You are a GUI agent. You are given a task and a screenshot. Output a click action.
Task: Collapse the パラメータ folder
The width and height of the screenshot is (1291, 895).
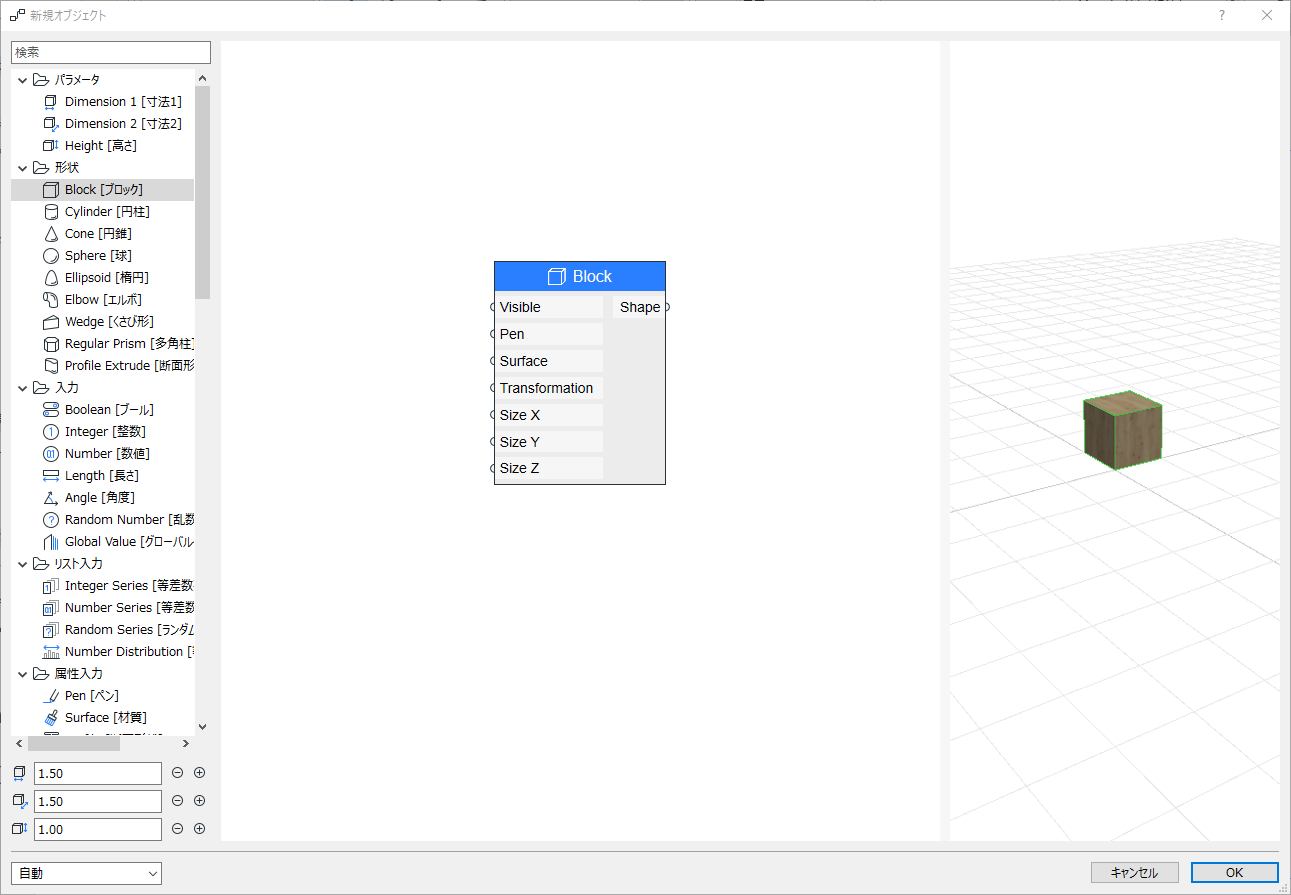(22, 79)
